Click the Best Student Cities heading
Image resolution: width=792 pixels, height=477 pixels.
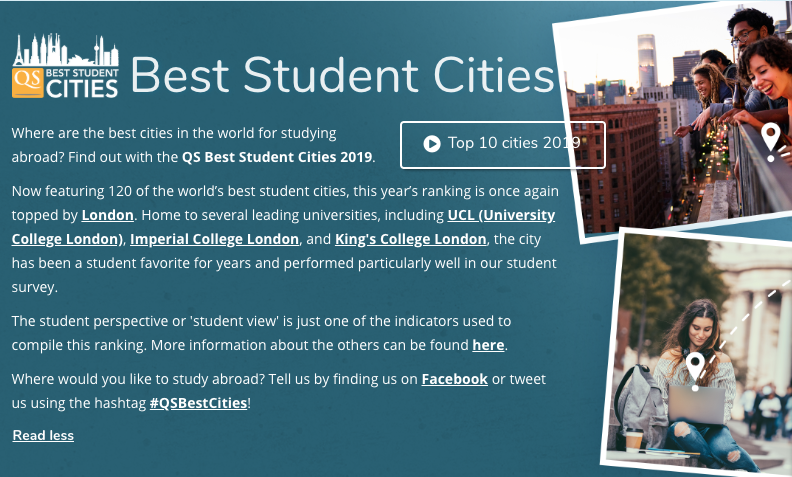click(342, 76)
